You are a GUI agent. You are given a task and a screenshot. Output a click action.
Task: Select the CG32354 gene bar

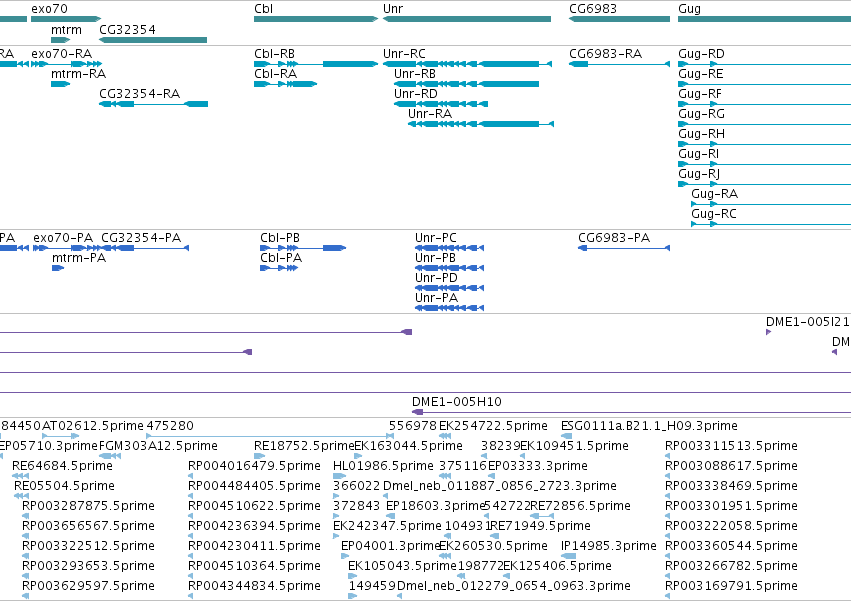coord(153,40)
